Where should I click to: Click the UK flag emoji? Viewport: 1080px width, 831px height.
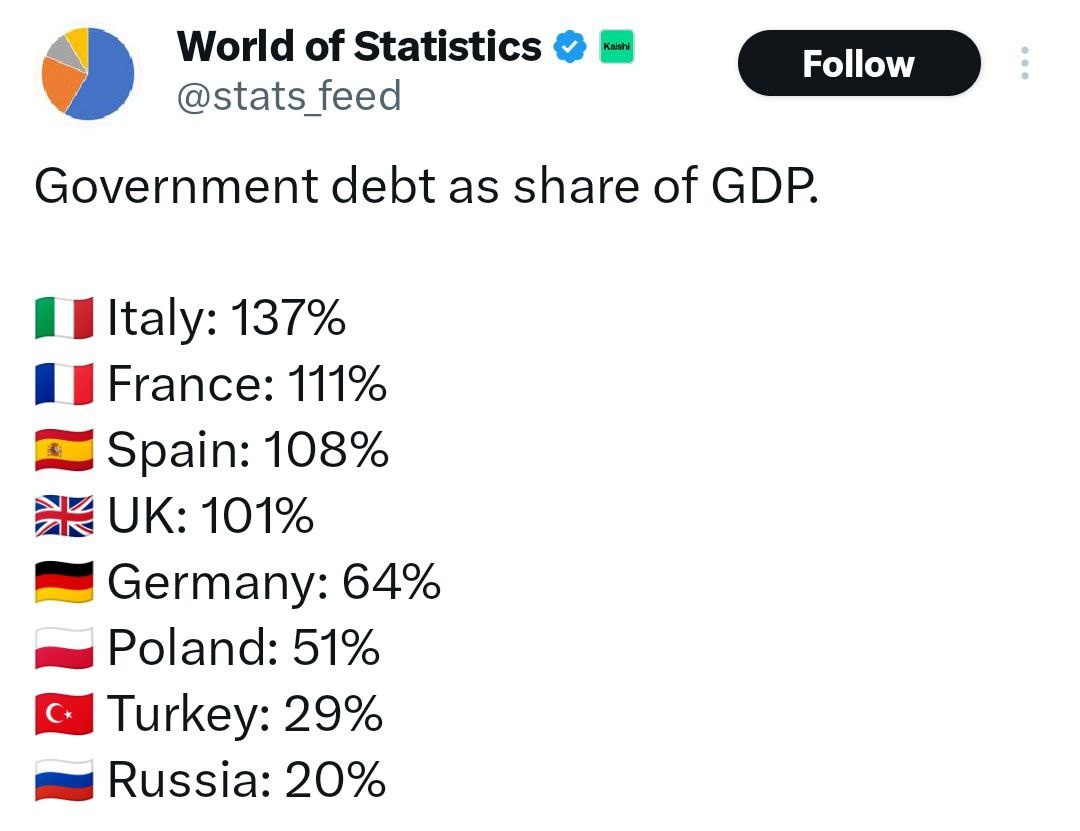click(x=64, y=515)
